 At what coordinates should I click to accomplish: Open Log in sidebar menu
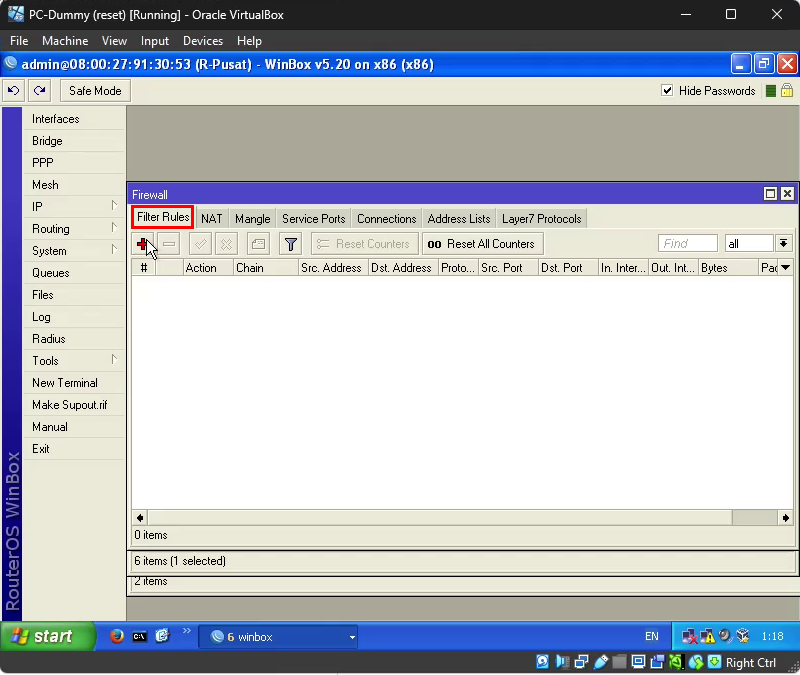73,317
